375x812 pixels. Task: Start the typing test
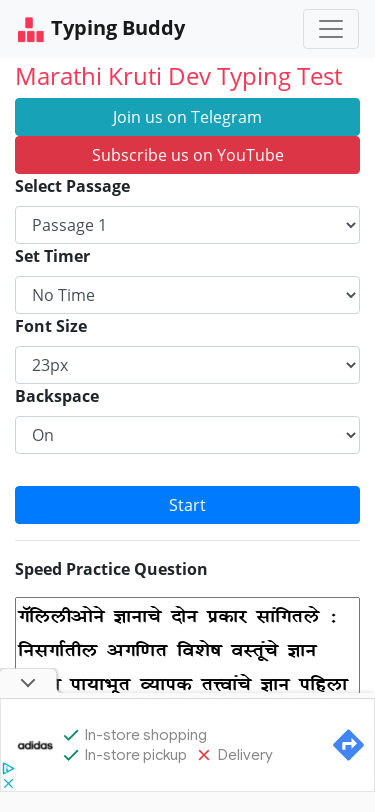[x=188, y=505]
